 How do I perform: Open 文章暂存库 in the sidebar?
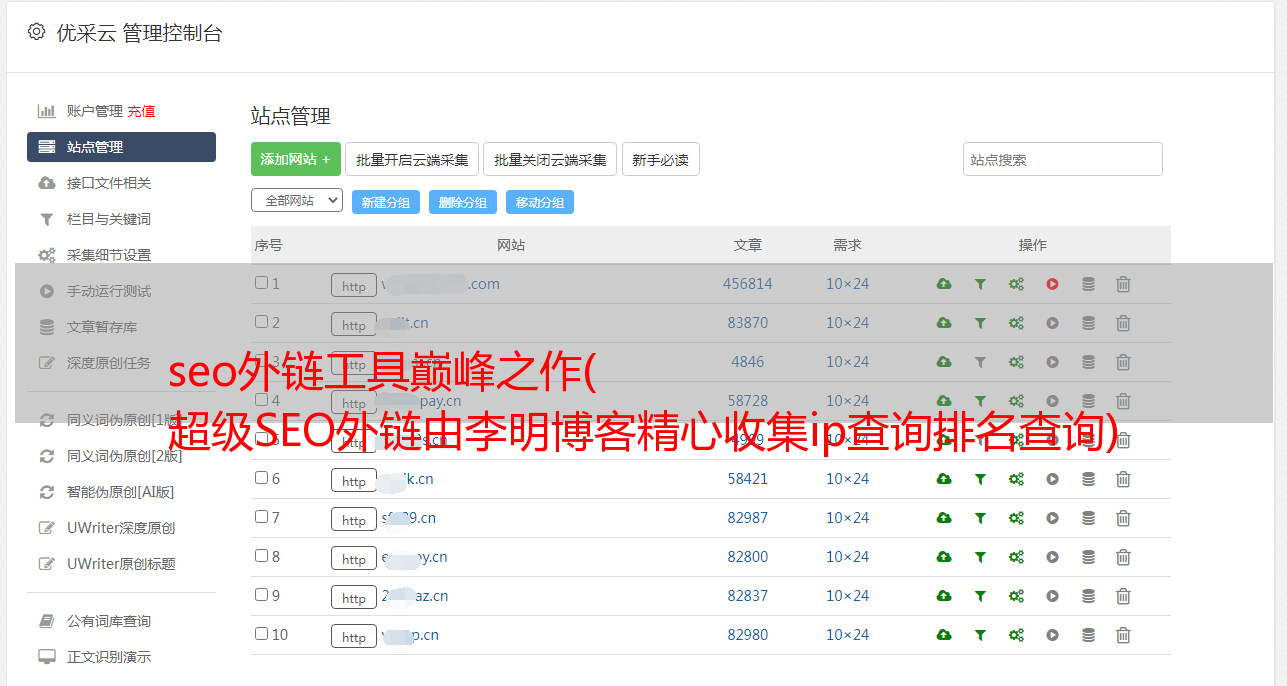click(102, 327)
